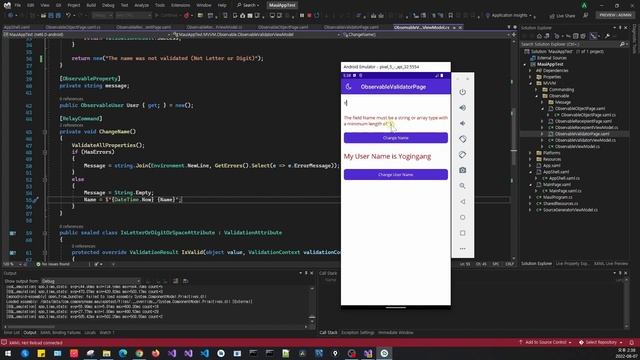Expand the Platforms folder
Screen dimensions: 640x360
coord(530,153)
